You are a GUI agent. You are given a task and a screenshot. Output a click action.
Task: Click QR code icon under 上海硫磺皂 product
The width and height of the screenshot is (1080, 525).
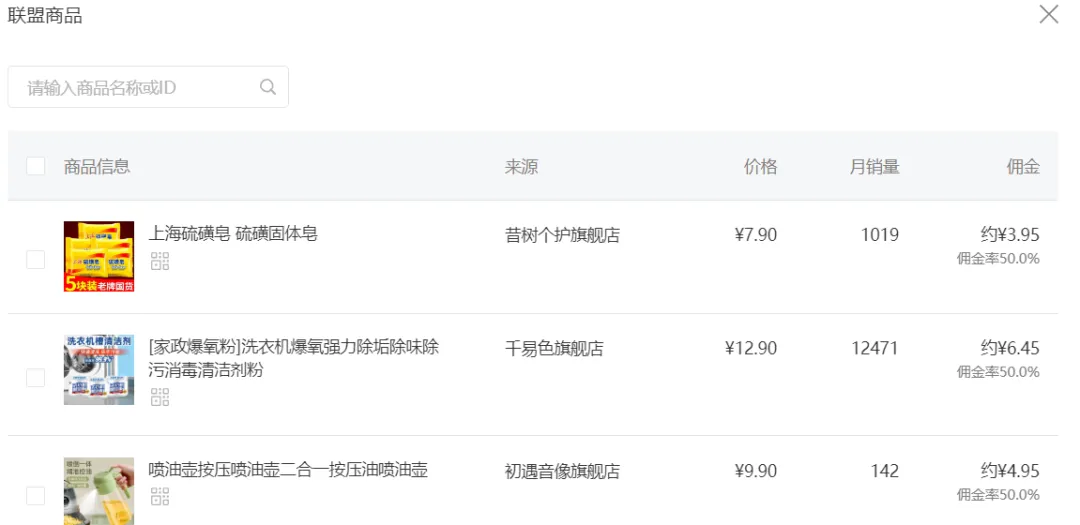click(160, 261)
